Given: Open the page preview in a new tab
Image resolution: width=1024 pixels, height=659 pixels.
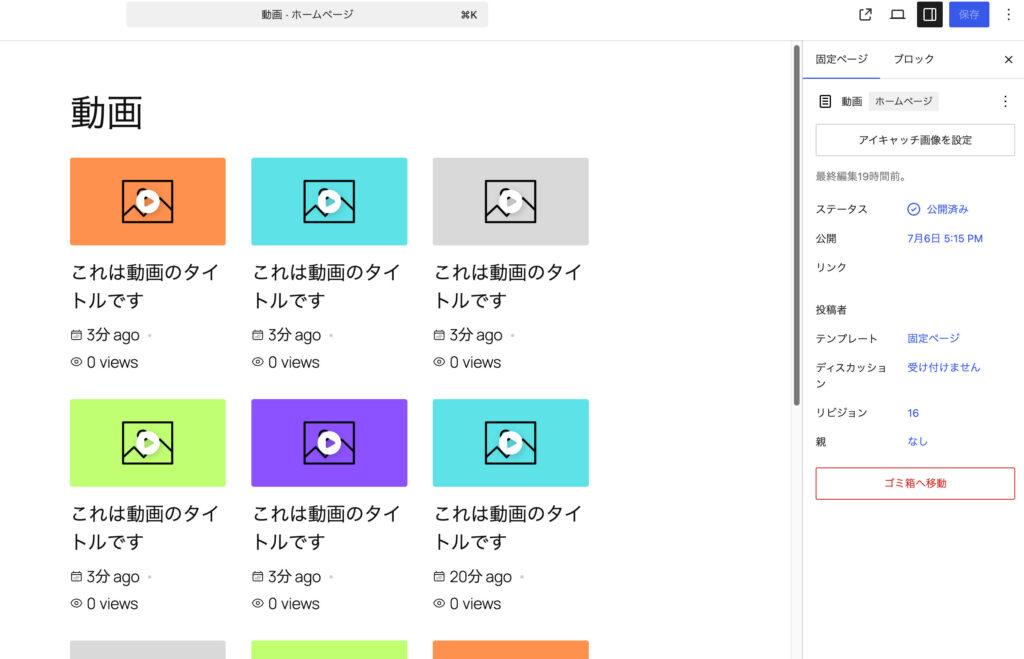Looking at the screenshot, I should click(x=865, y=14).
